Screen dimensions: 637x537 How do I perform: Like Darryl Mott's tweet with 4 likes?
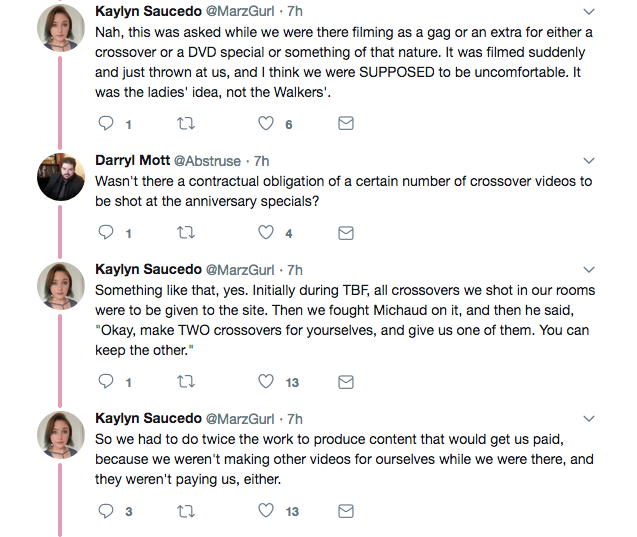click(266, 233)
